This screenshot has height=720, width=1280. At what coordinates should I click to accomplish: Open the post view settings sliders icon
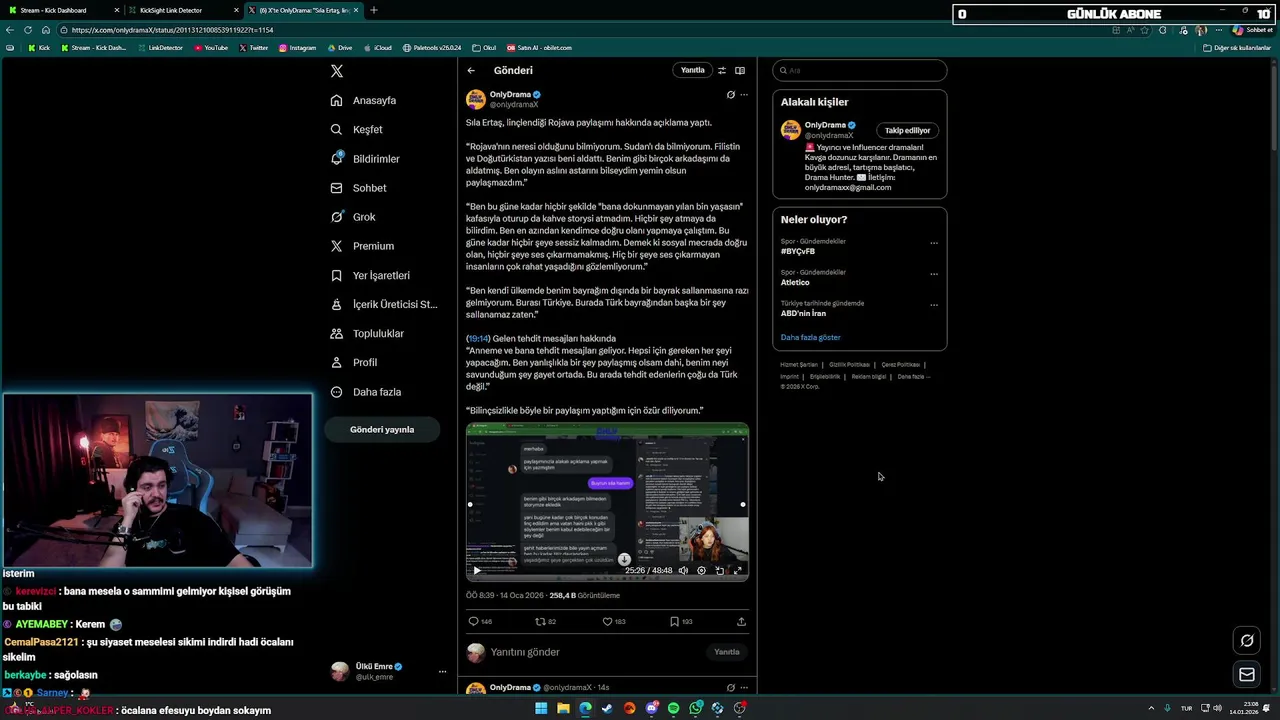pos(722,70)
